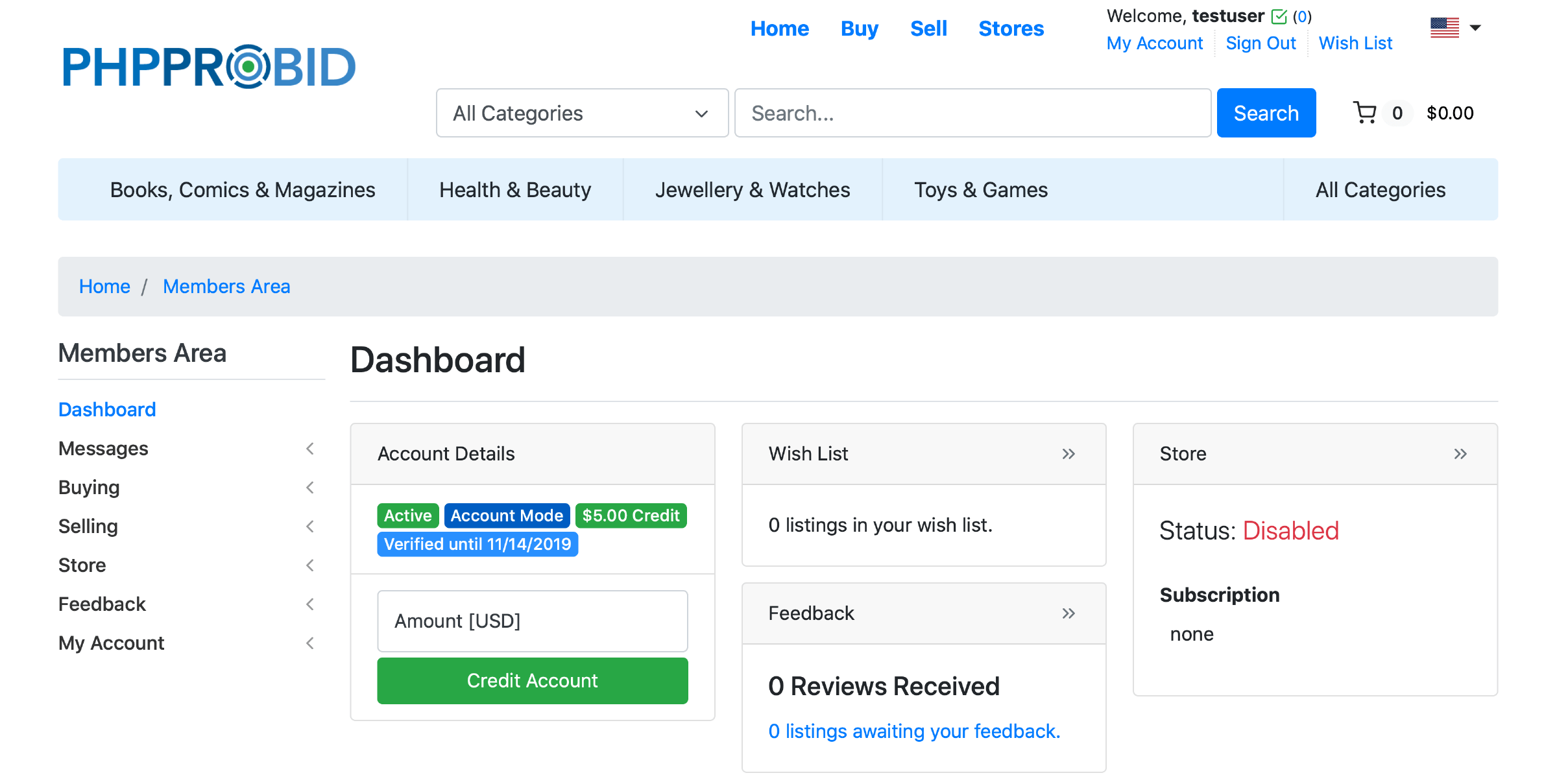Viewport: 1557px width, 784px height.
Task: Open the Sell top menu item
Action: click(x=928, y=29)
